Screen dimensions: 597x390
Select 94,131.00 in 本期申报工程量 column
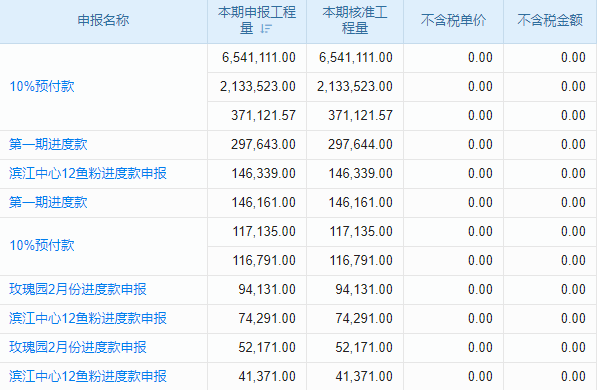pos(267,289)
